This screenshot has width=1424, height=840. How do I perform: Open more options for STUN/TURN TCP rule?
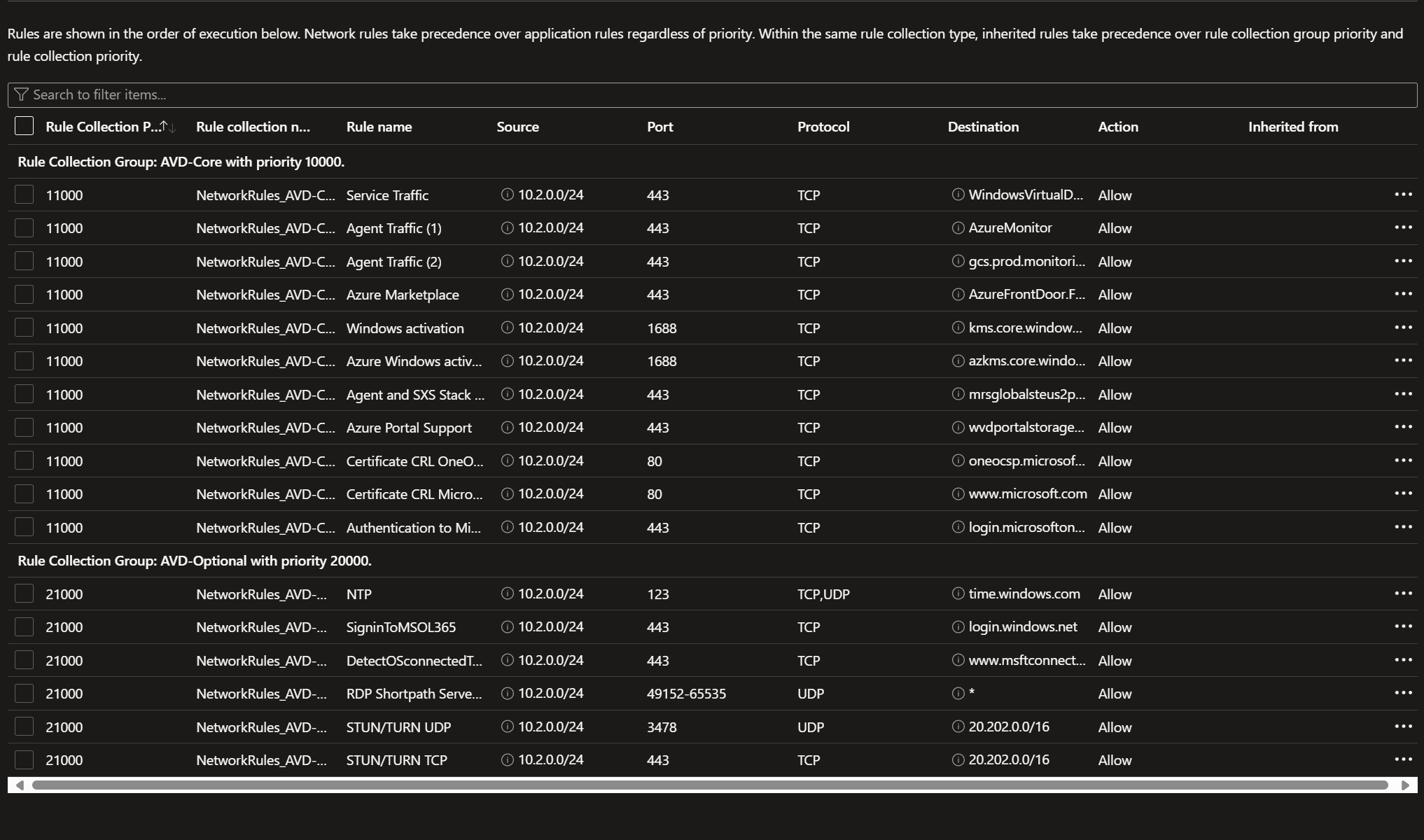pyautogui.click(x=1403, y=759)
